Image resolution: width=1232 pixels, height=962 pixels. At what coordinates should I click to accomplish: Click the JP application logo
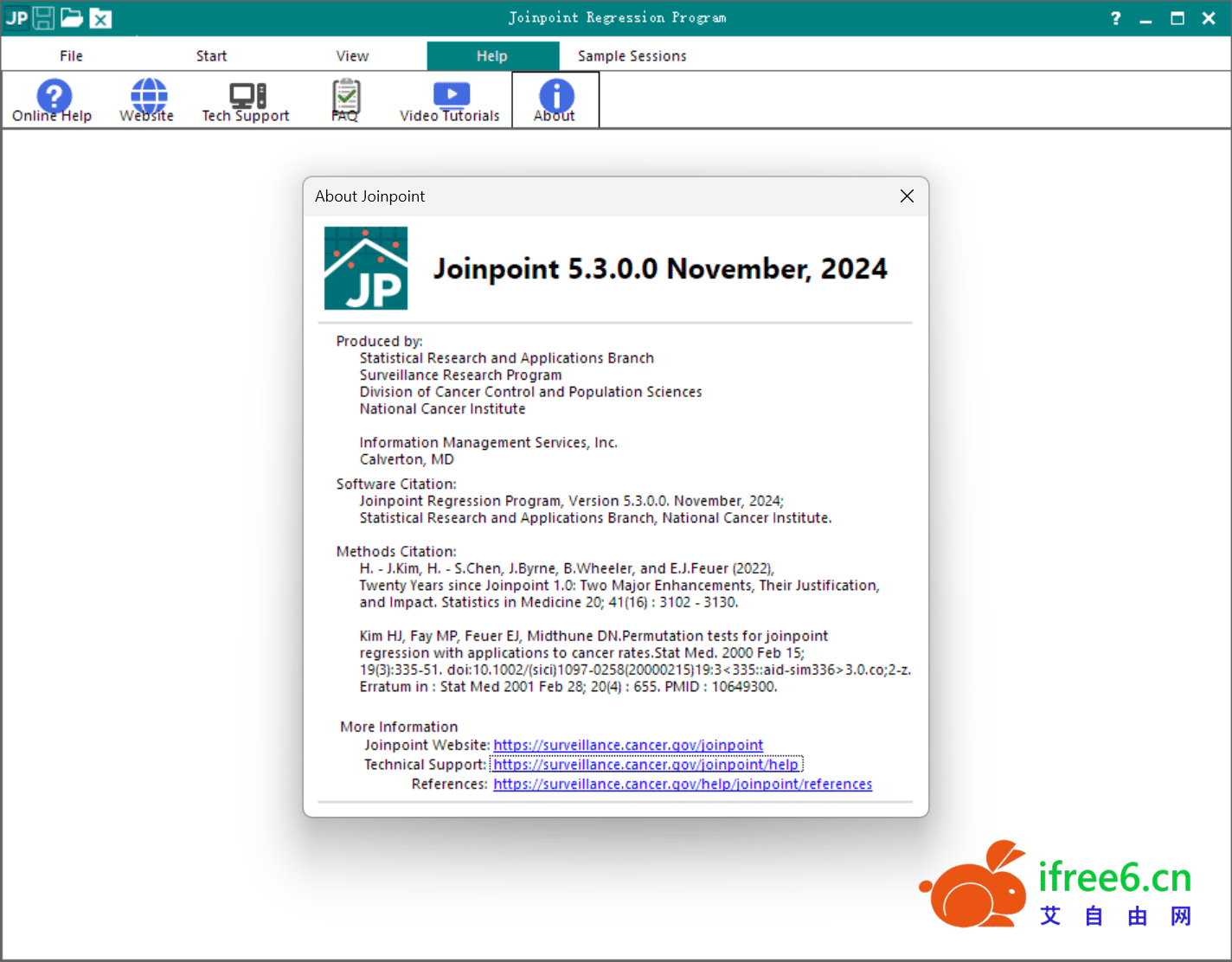[x=16, y=17]
